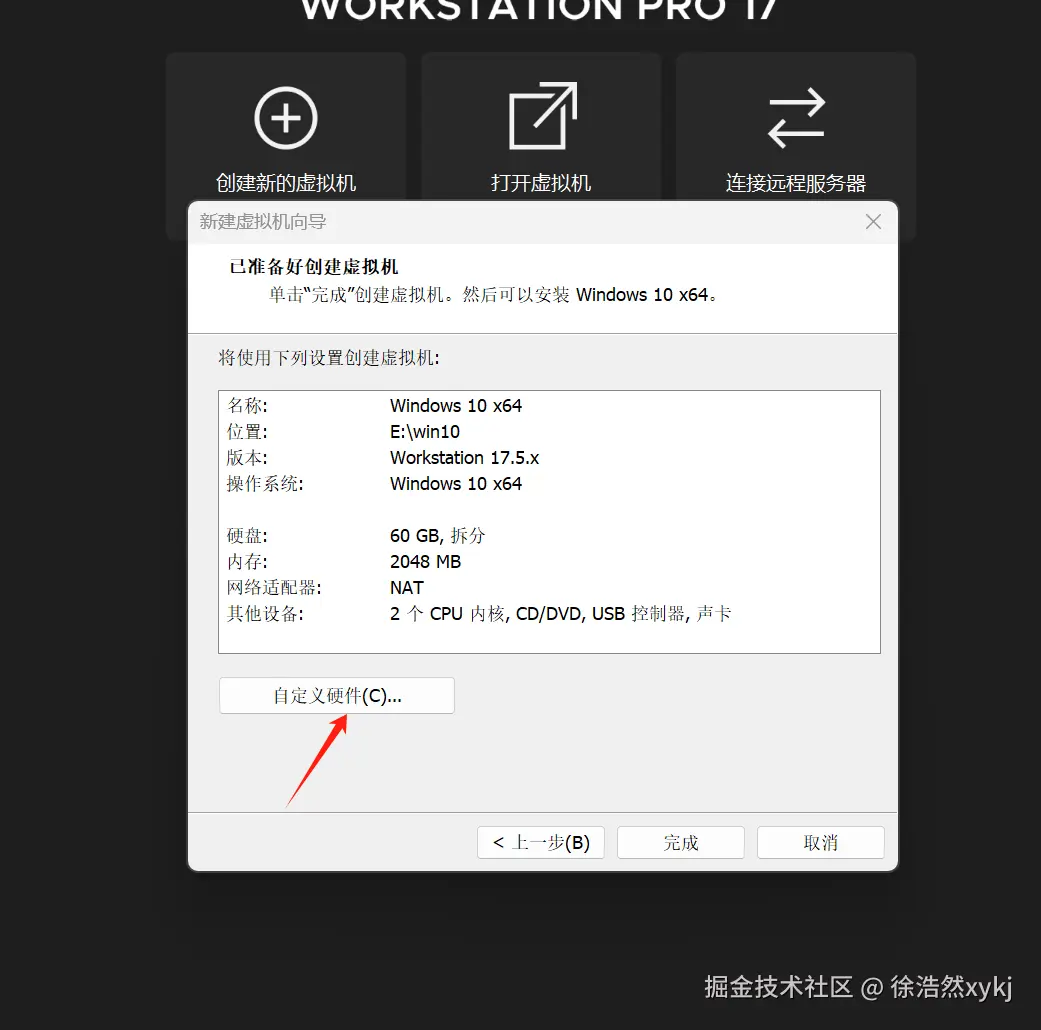
Task: Click the 新建虚拟机向导 title bar text
Action: click(263, 222)
